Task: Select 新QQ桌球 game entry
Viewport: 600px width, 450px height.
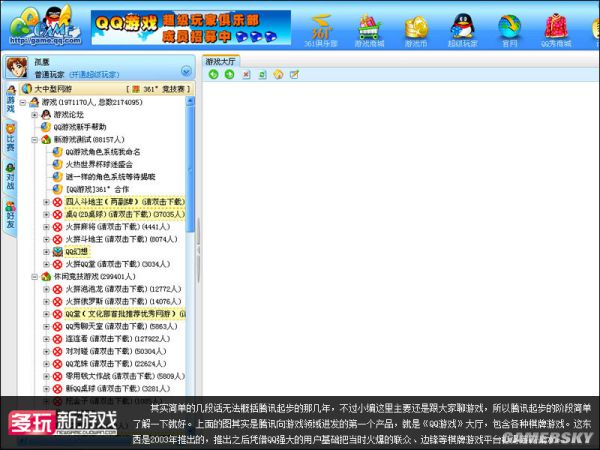Action: (x=118, y=388)
